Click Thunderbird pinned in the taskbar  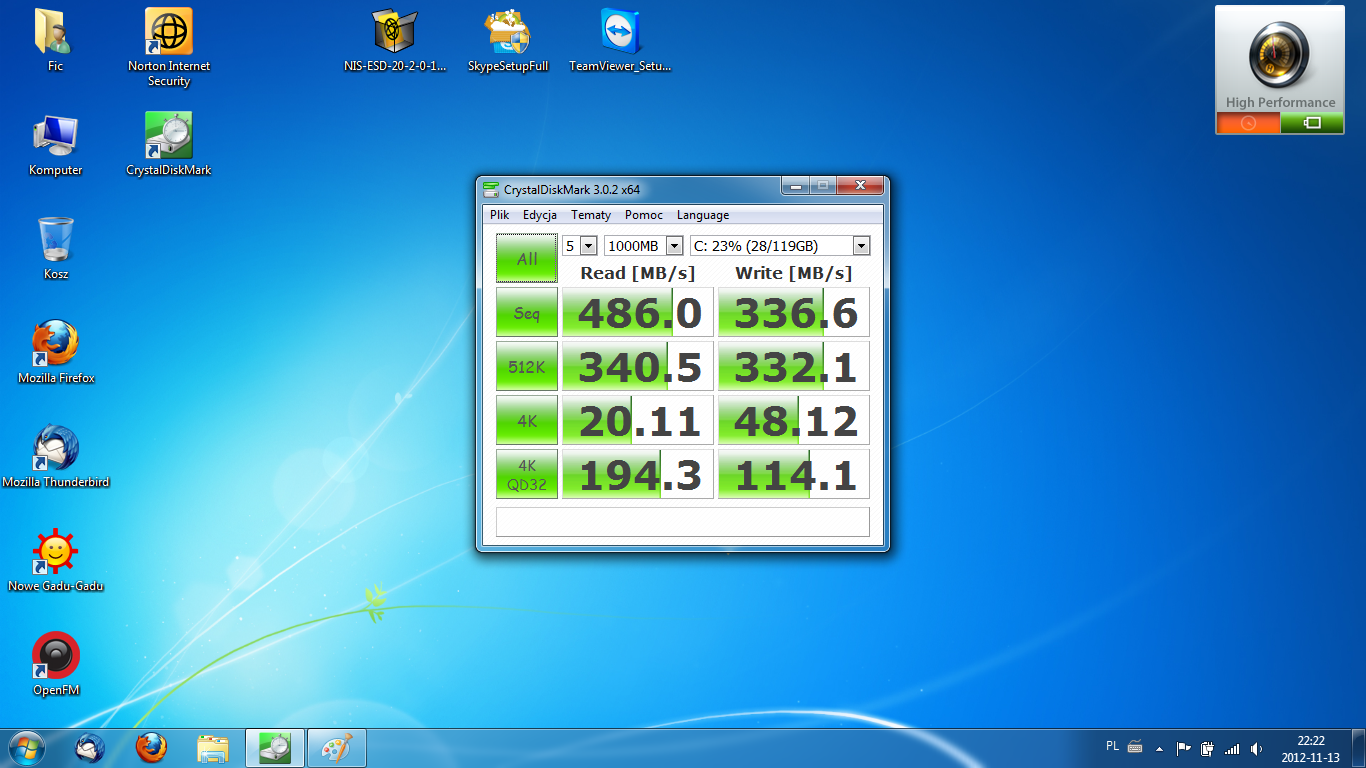91,748
